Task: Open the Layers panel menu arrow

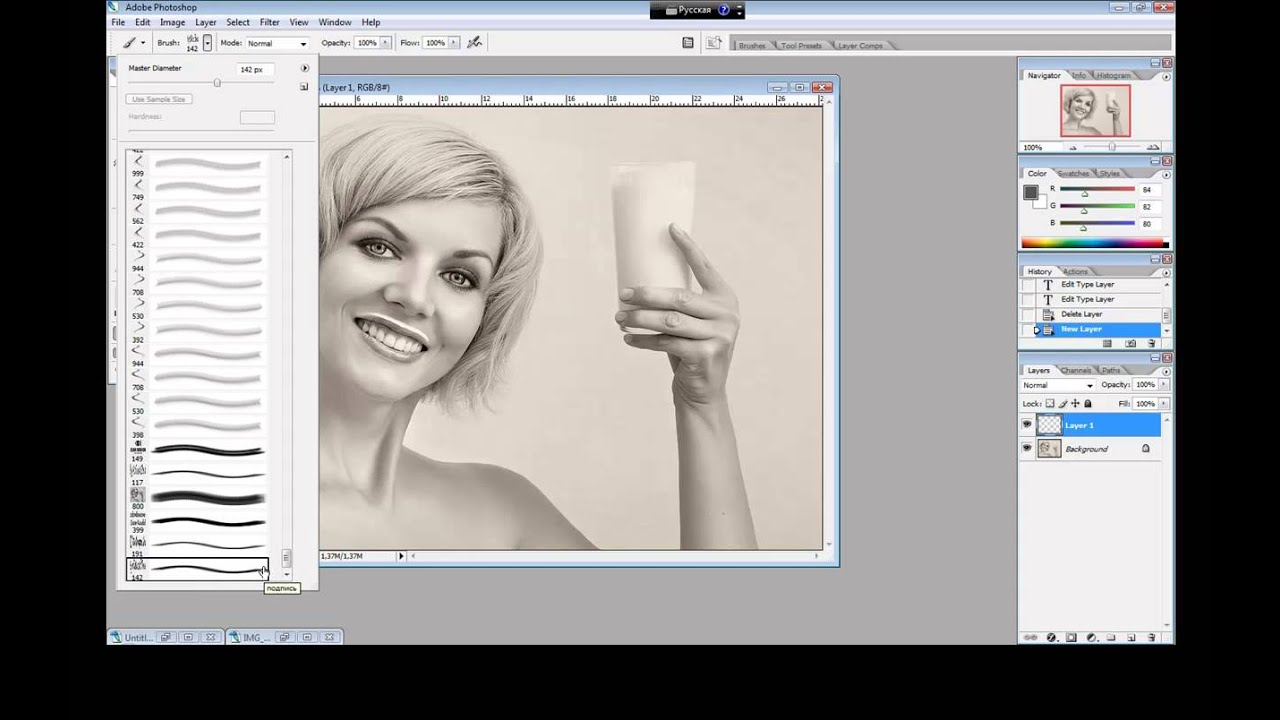Action: [x=1166, y=370]
